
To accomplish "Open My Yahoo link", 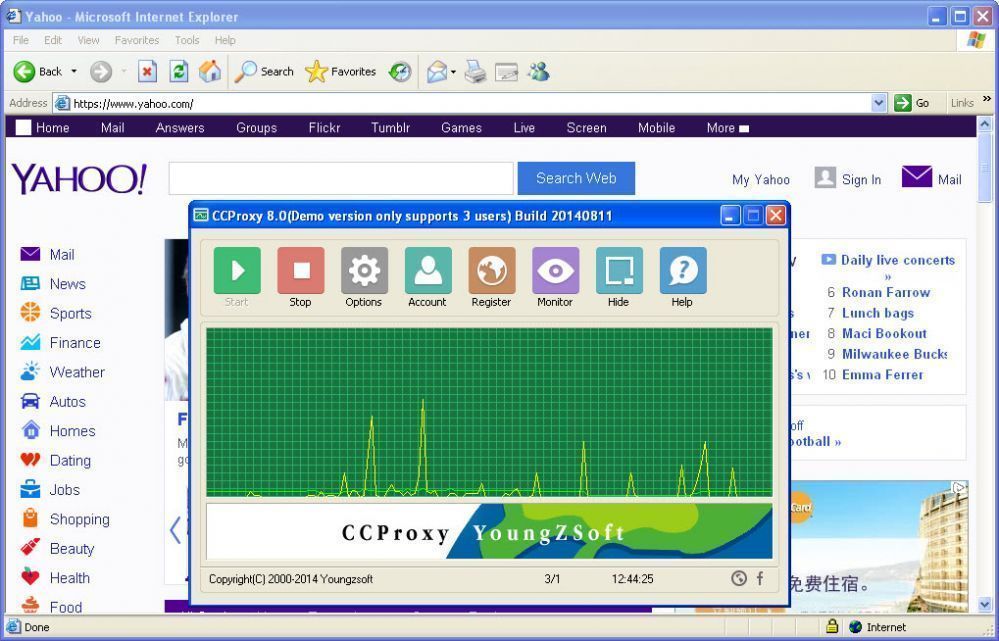I will pyautogui.click(x=761, y=180).
